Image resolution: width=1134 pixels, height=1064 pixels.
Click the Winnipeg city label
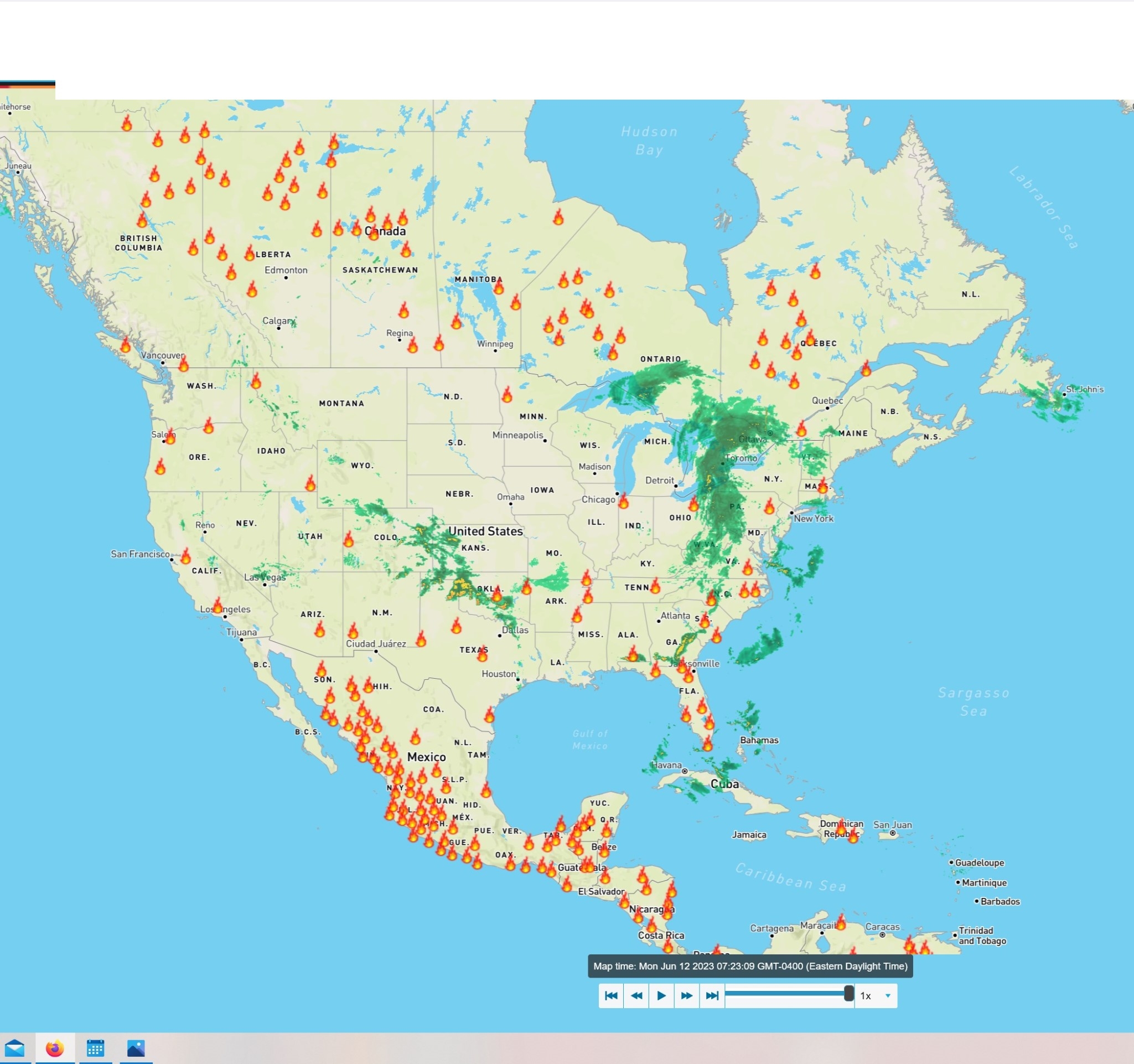point(495,343)
